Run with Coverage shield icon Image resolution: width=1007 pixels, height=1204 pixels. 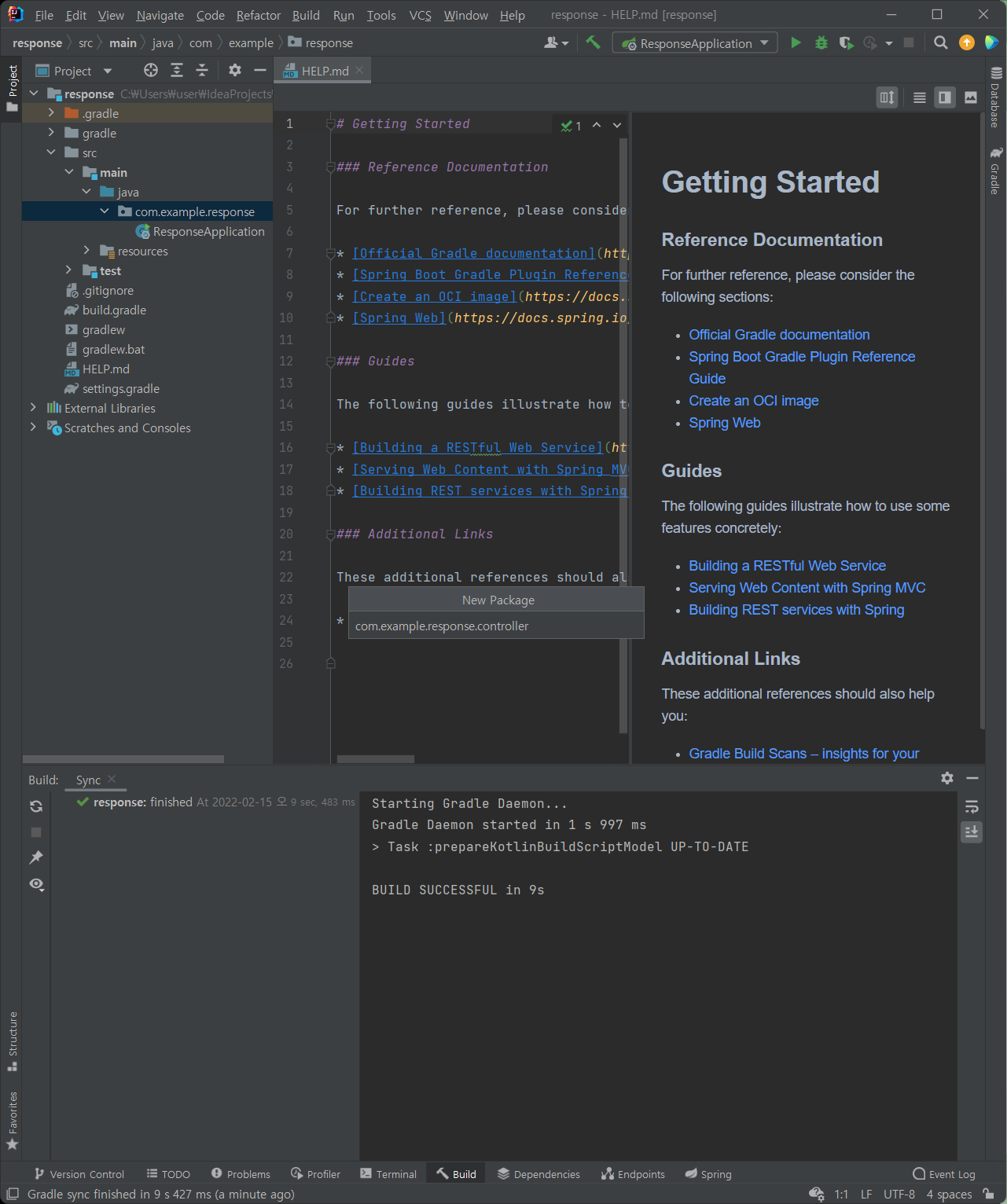click(846, 42)
